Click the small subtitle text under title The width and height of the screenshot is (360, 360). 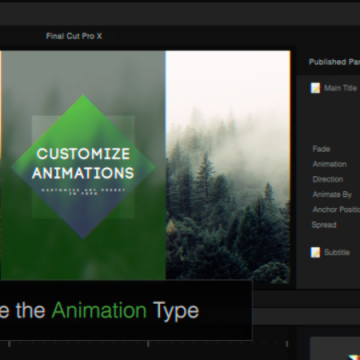point(83,191)
